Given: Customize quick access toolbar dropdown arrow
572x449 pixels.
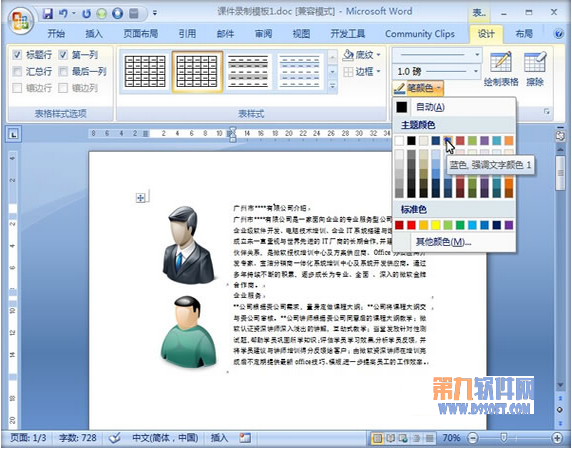Looking at the screenshot, I should pyautogui.click(x=155, y=13).
